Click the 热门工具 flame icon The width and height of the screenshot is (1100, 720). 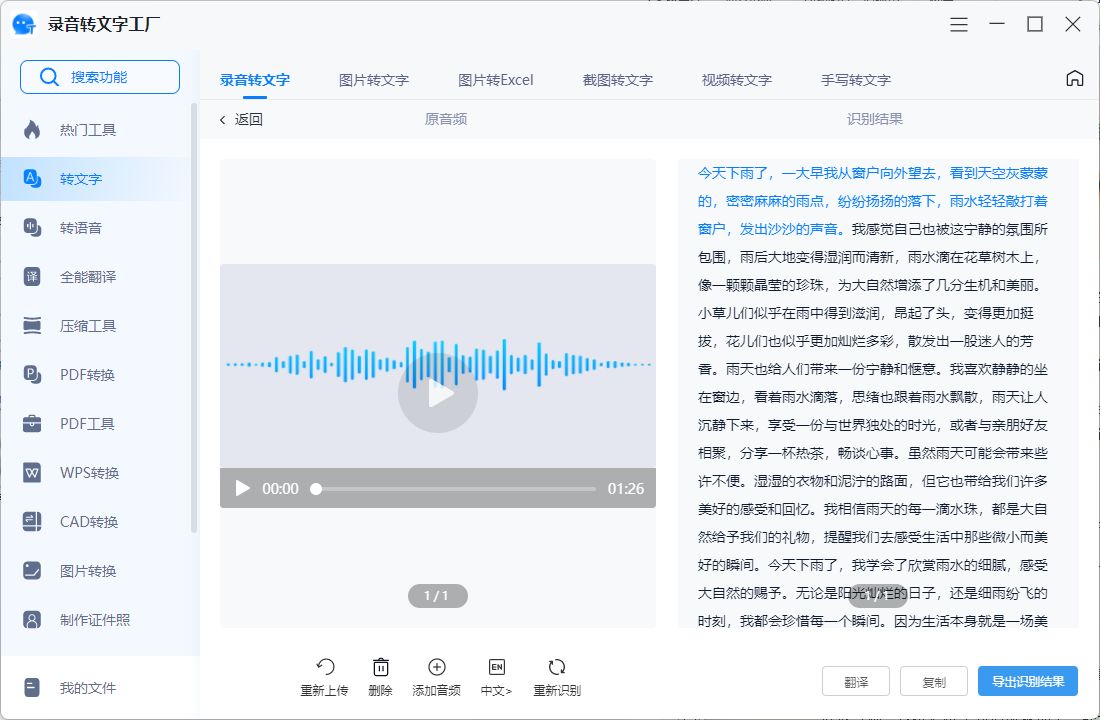32,130
